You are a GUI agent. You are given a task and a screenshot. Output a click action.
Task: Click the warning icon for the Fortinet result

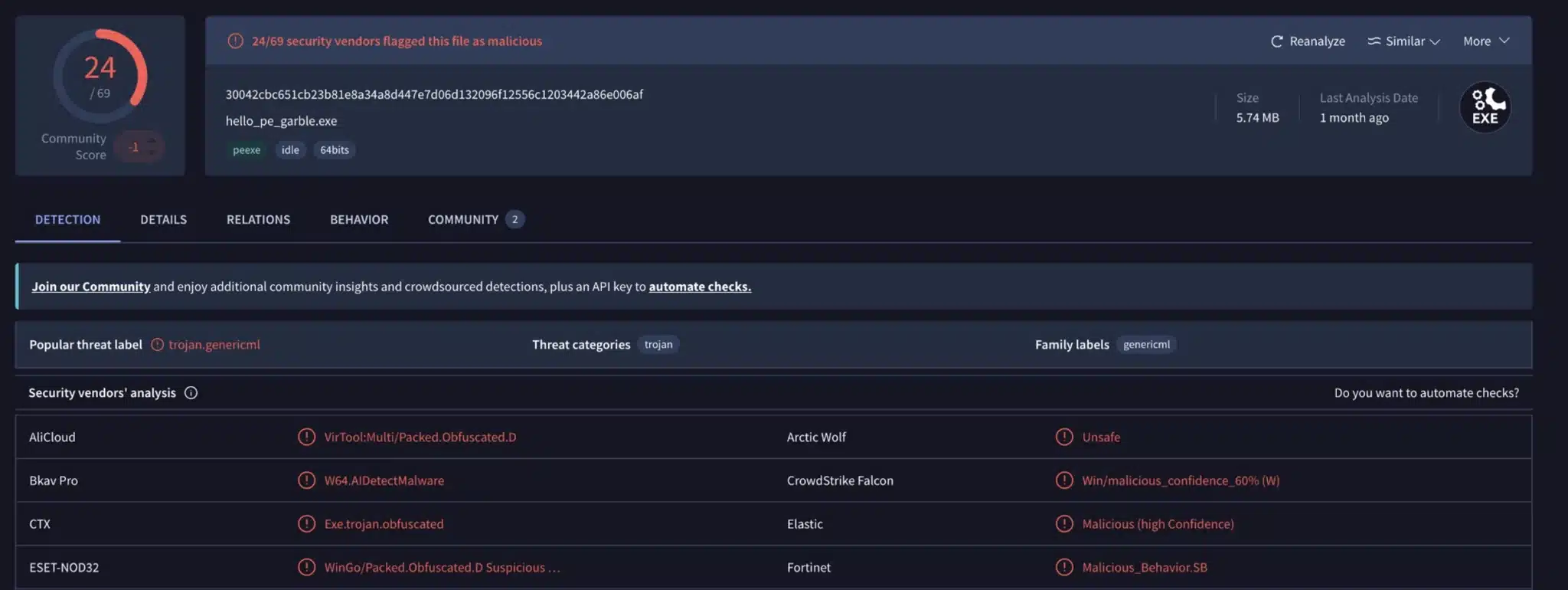click(1064, 568)
